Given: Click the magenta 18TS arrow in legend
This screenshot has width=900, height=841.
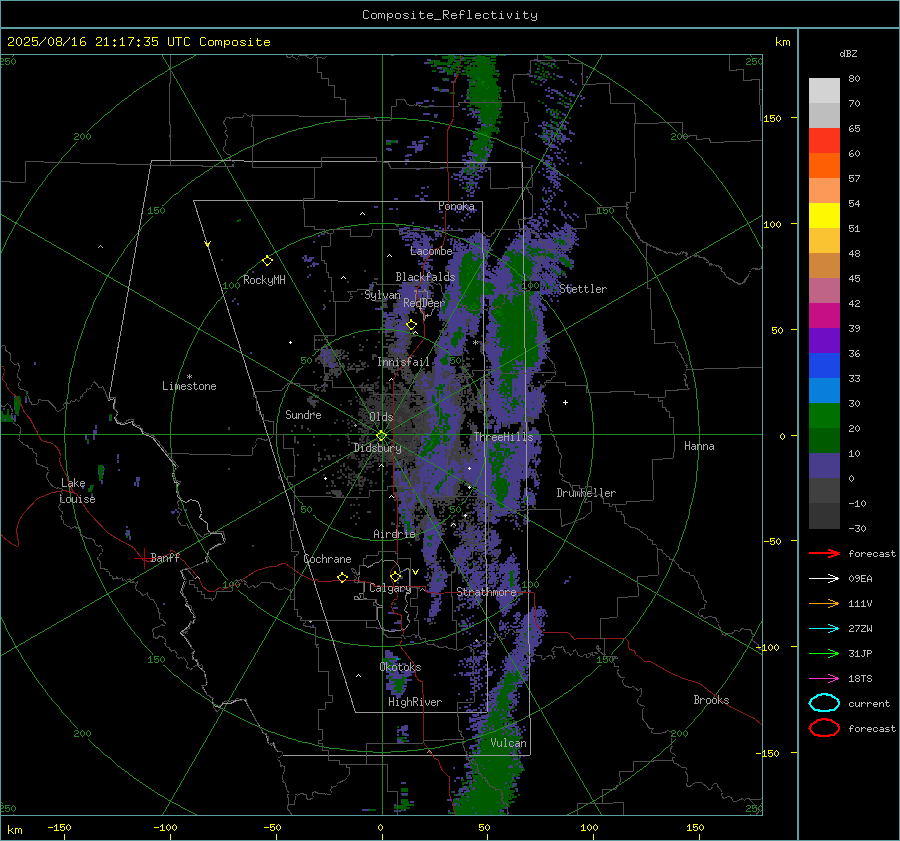Looking at the screenshot, I should coord(824,679).
